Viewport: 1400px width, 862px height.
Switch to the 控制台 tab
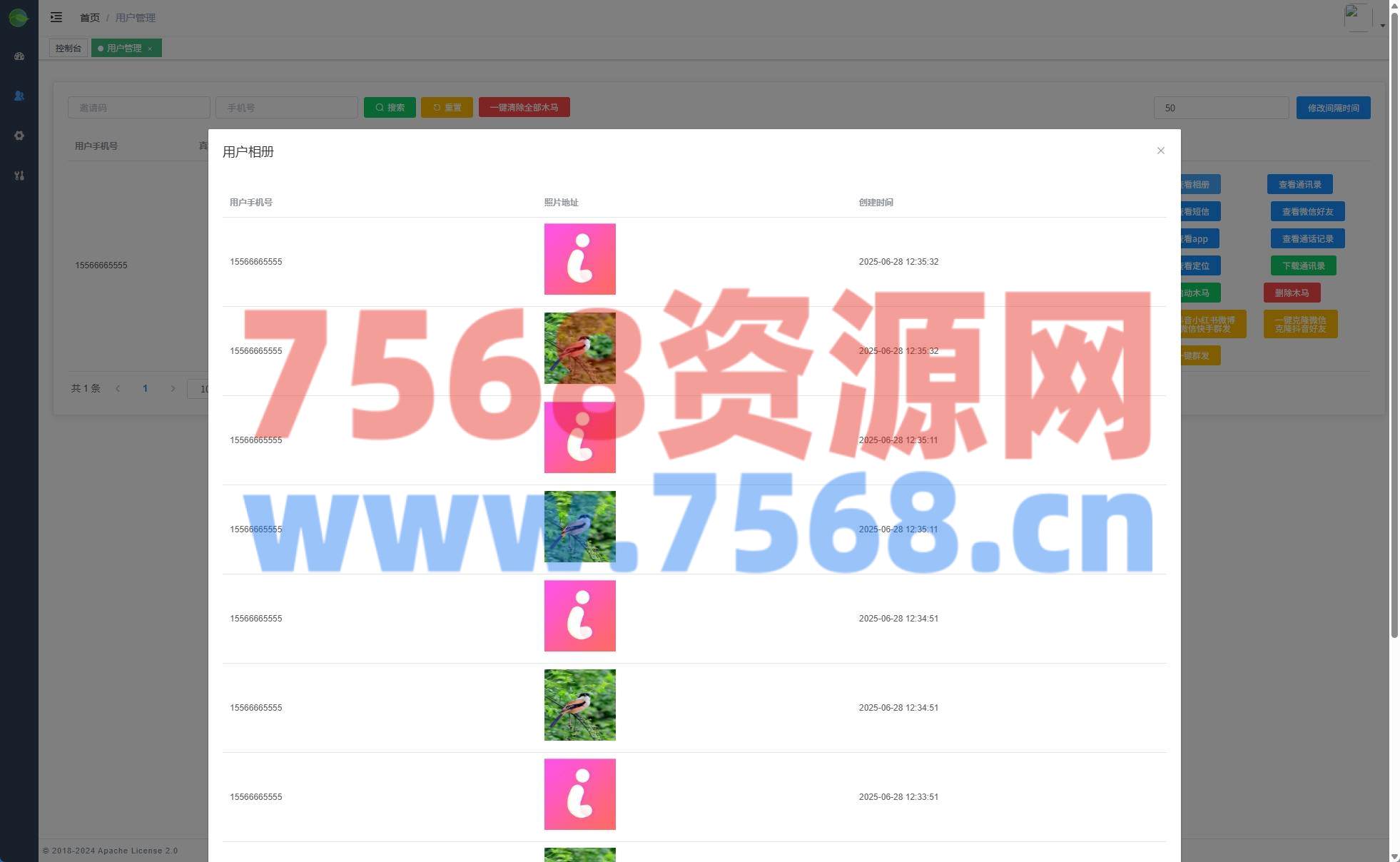click(69, 48)
